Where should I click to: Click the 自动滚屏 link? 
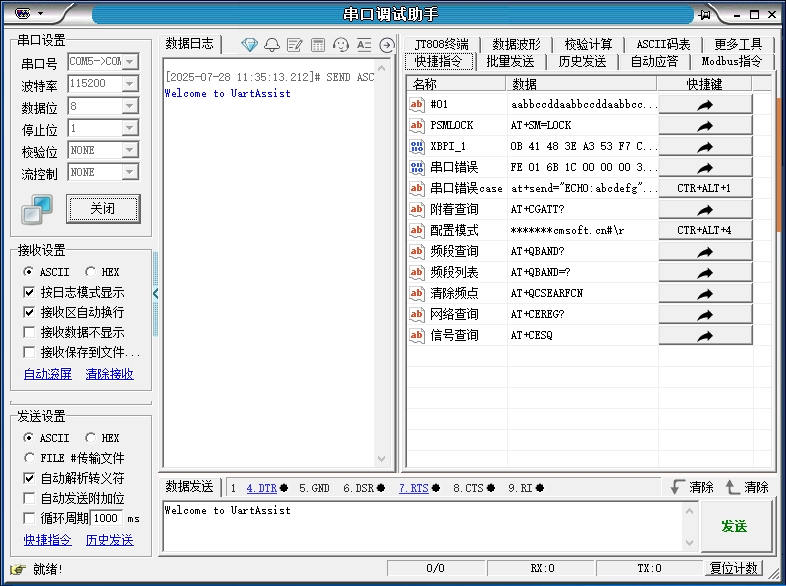[48, 374]
